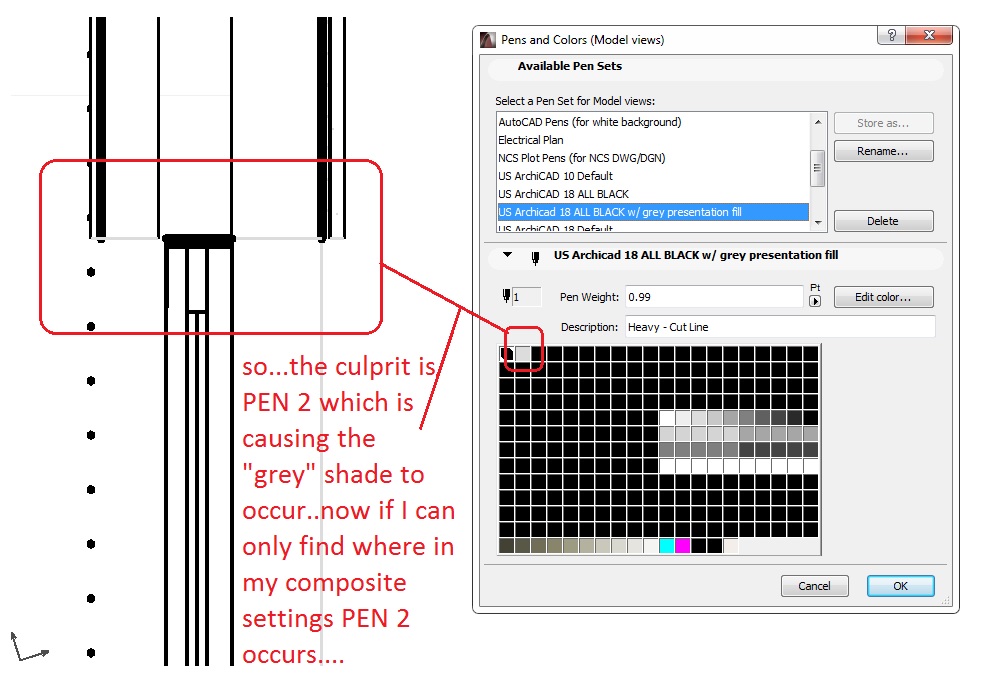
Task: Delete the selected pen set
Action: coord(882,220)
